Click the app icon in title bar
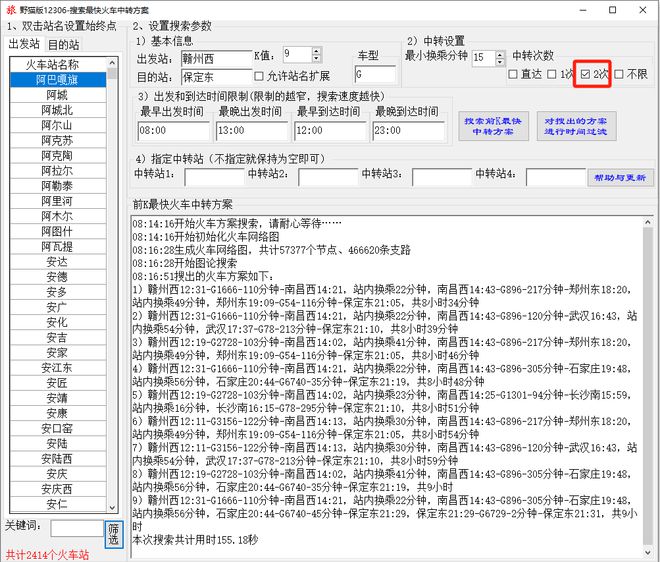 tap(11, 9)
